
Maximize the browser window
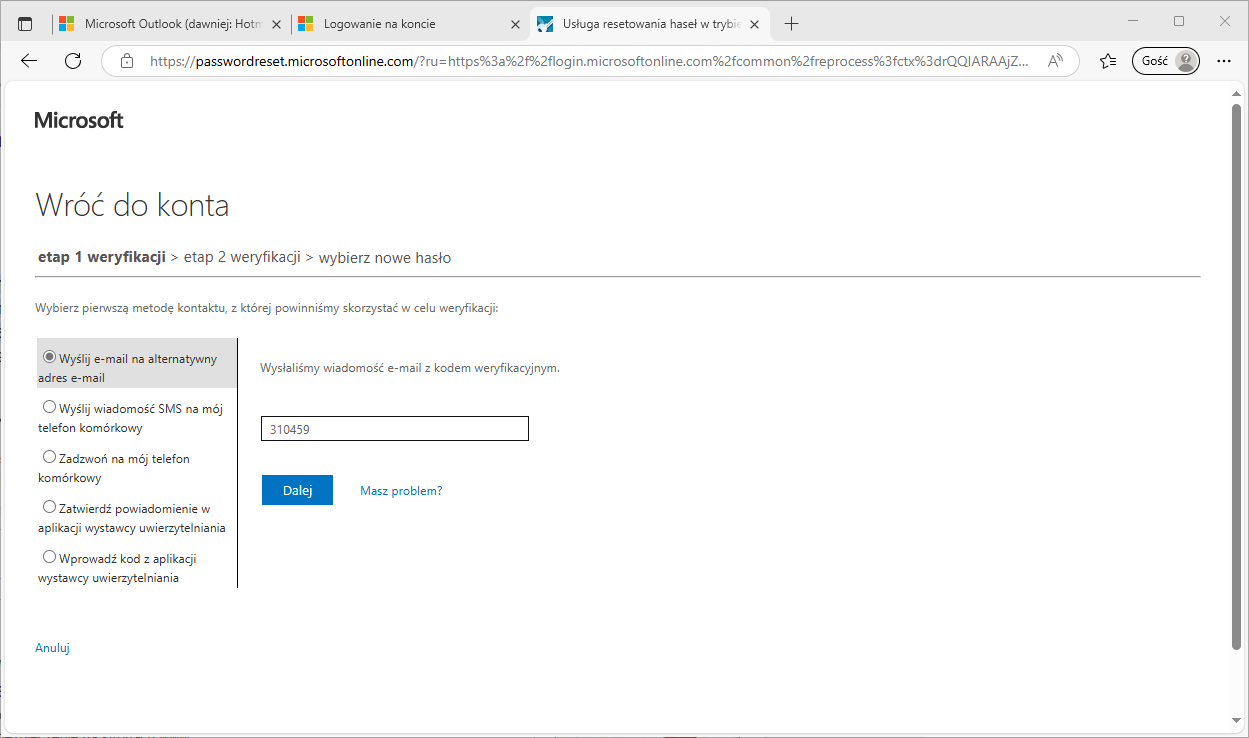tap(1179, 21)
